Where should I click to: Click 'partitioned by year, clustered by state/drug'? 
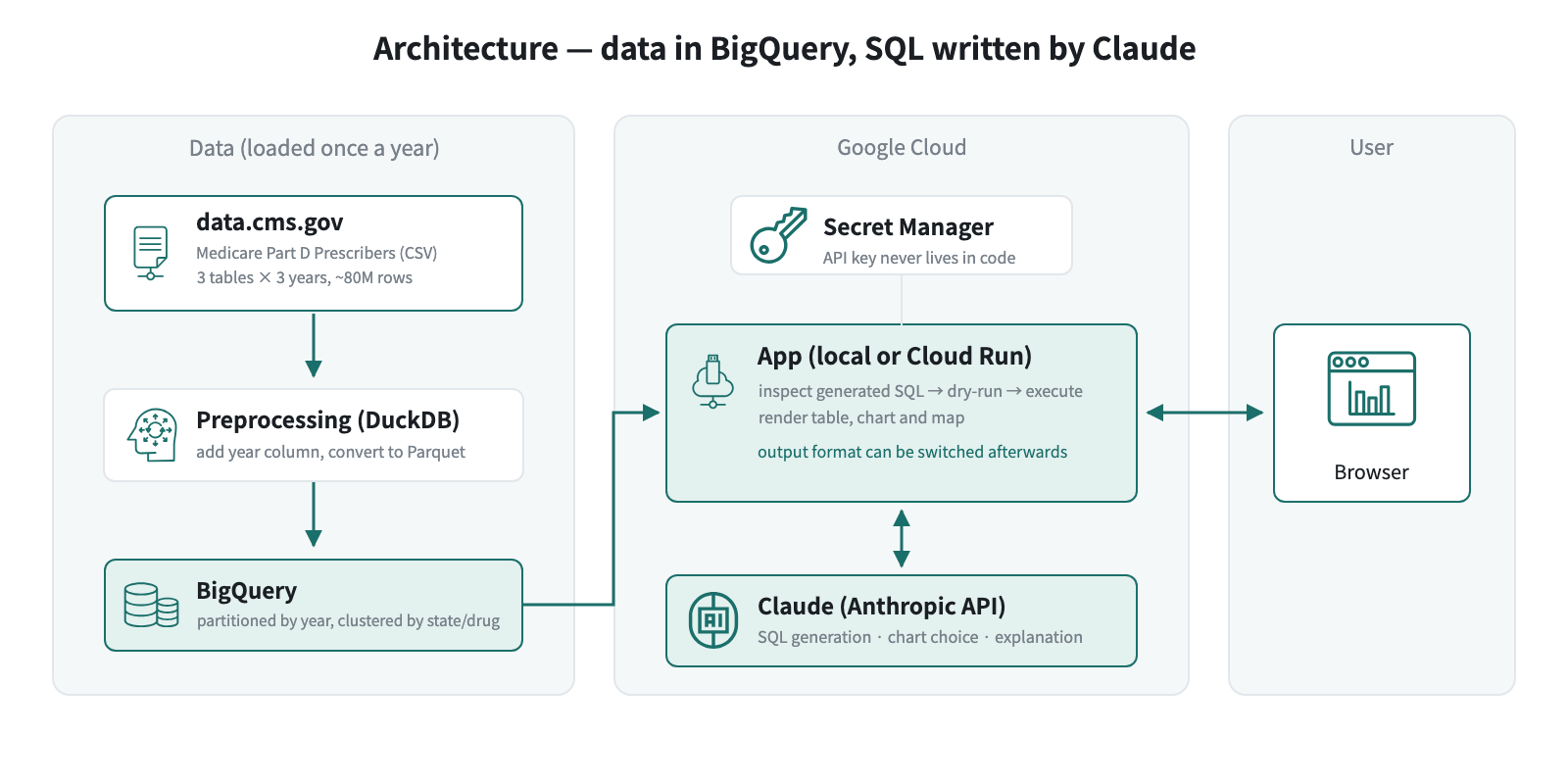click(x=348, y=620)
